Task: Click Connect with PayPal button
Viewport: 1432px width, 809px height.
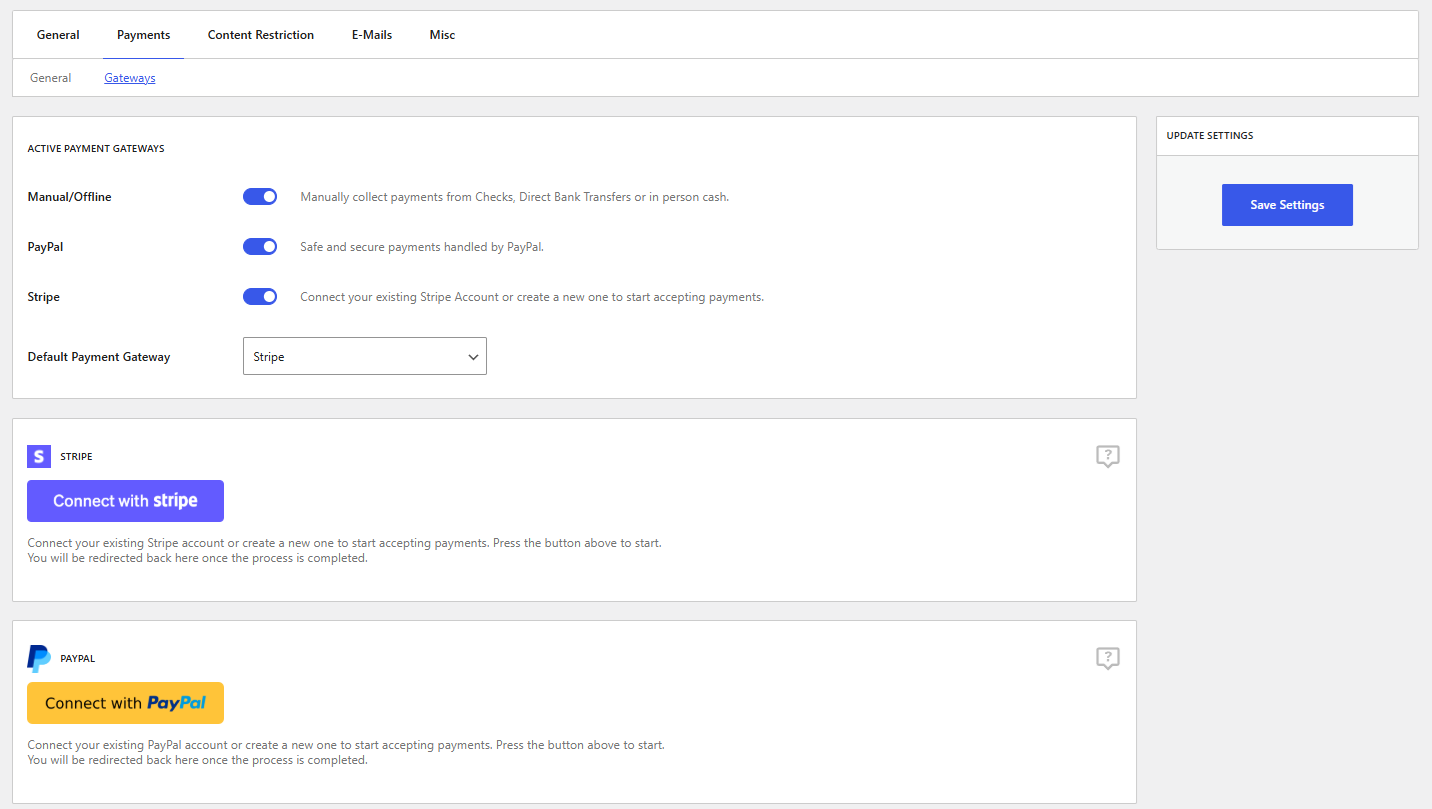Action: coord(125,703)
